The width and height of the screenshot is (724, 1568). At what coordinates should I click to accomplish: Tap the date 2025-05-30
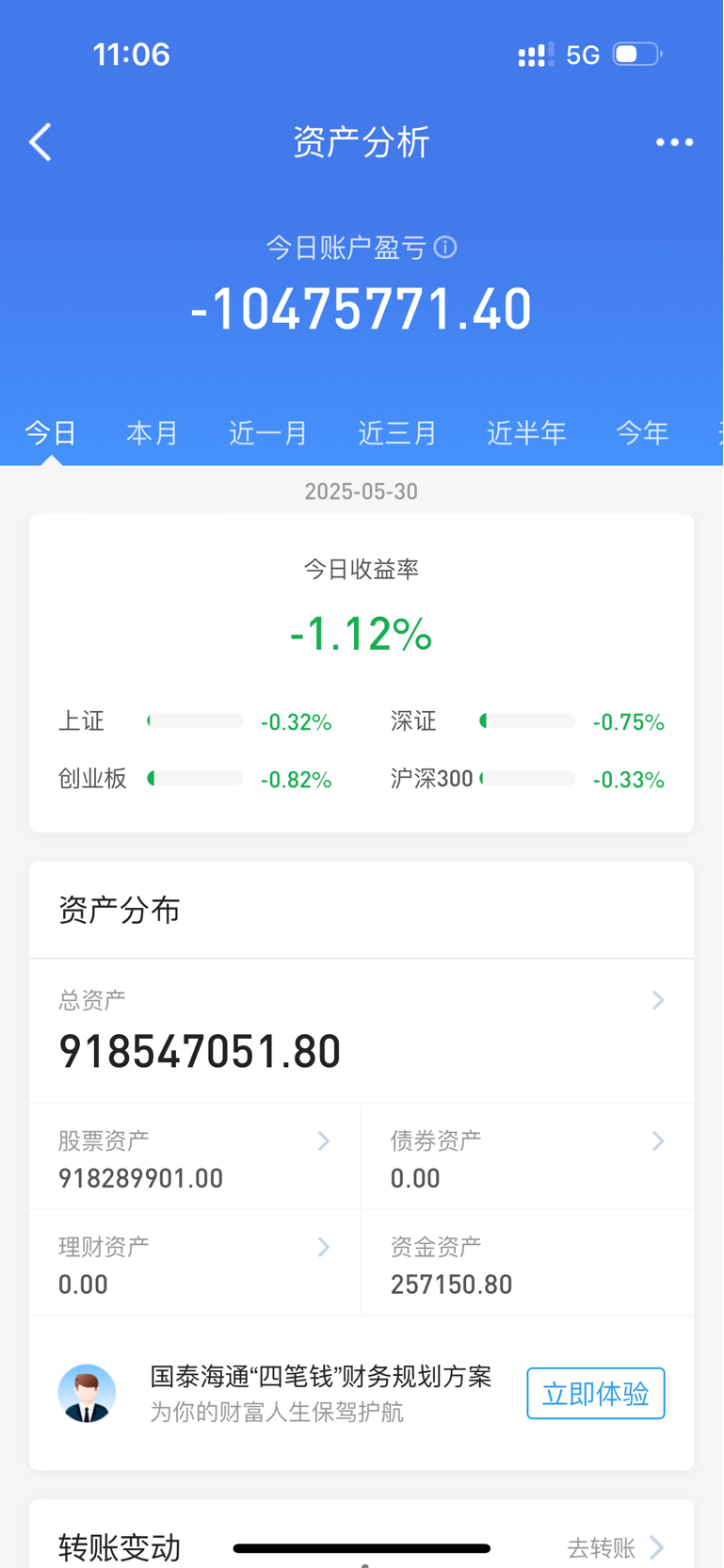point(362,492)
